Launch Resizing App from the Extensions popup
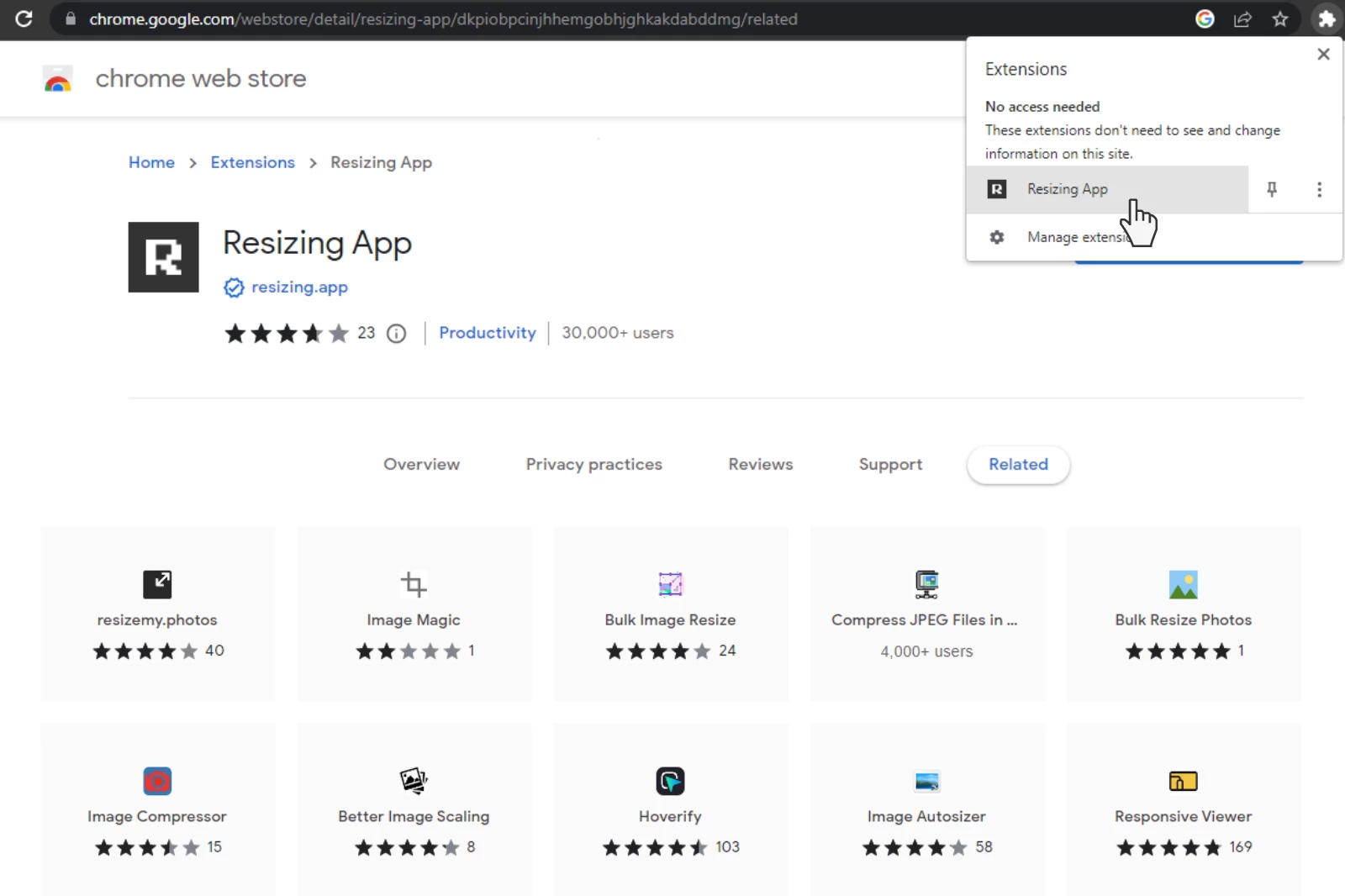Screen dimensions: 1345x896 click(1107, 189)
